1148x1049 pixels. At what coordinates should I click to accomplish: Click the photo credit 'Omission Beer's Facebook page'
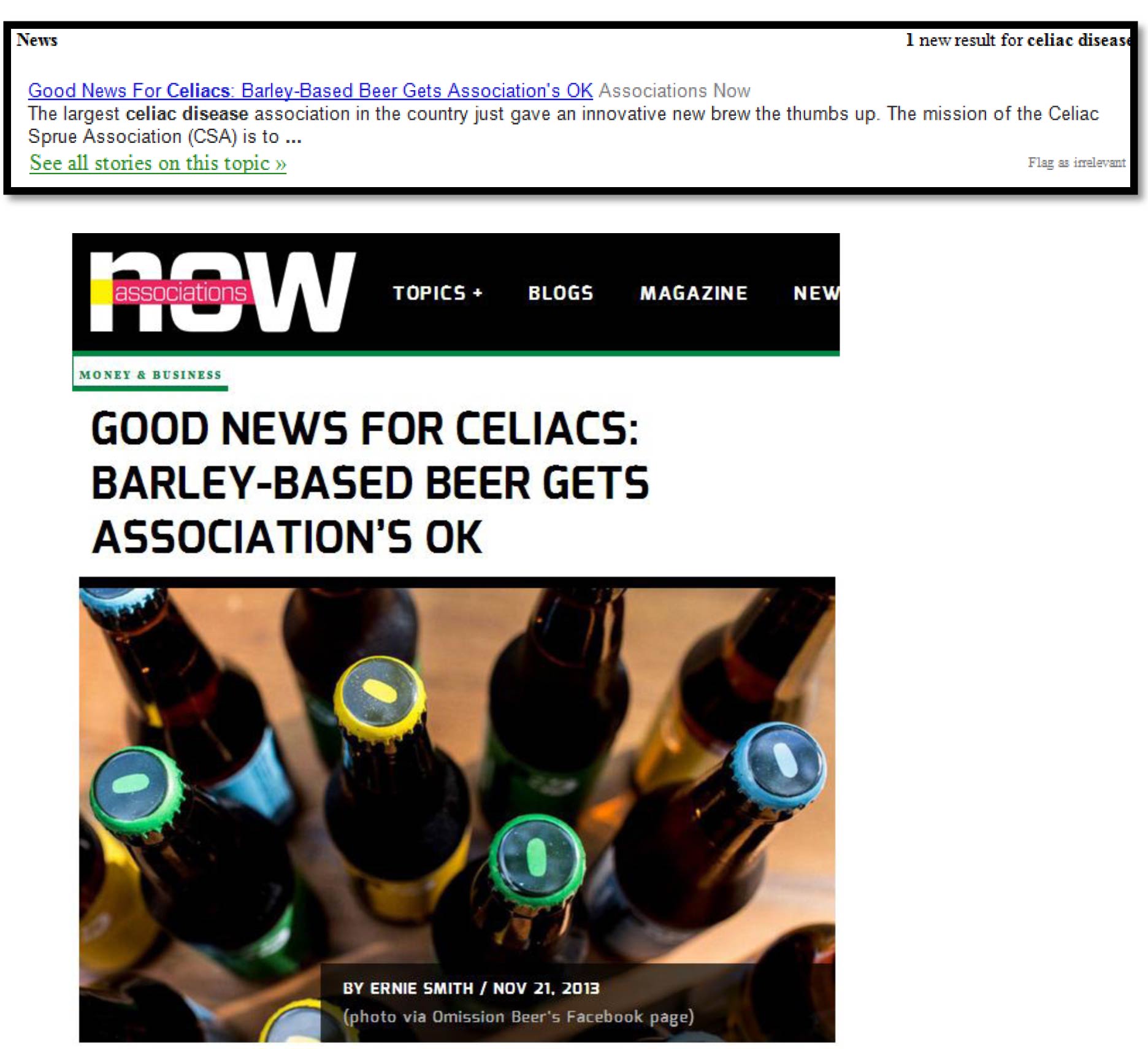point(563,1016)
